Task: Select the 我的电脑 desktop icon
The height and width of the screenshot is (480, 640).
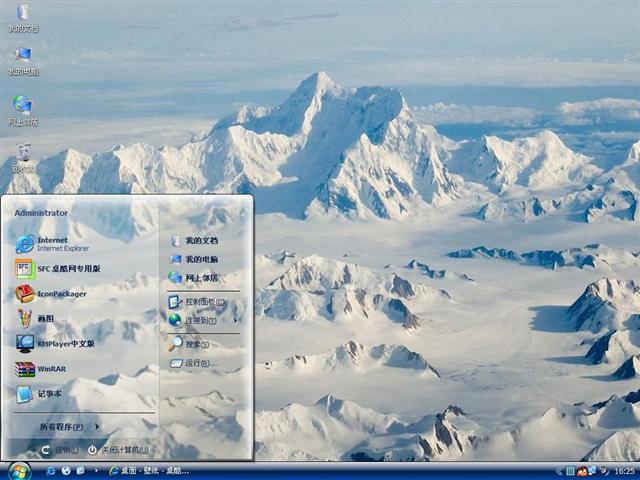Action: (x=23, y=61)
